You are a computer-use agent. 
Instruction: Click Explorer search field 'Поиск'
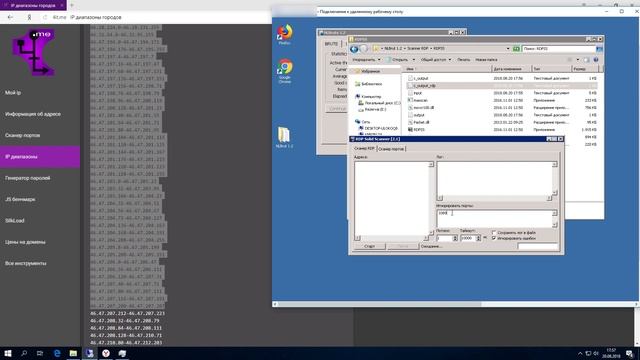(558, 49)
